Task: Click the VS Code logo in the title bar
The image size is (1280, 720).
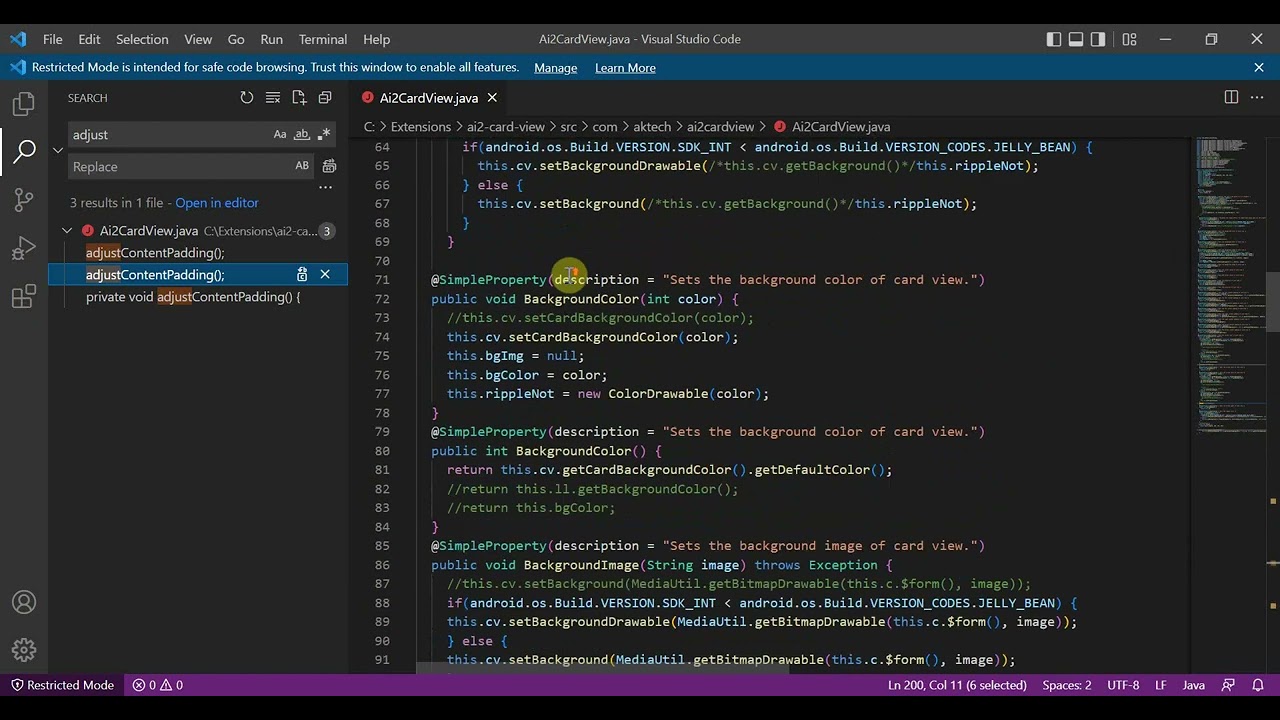Action: [18, 39]
